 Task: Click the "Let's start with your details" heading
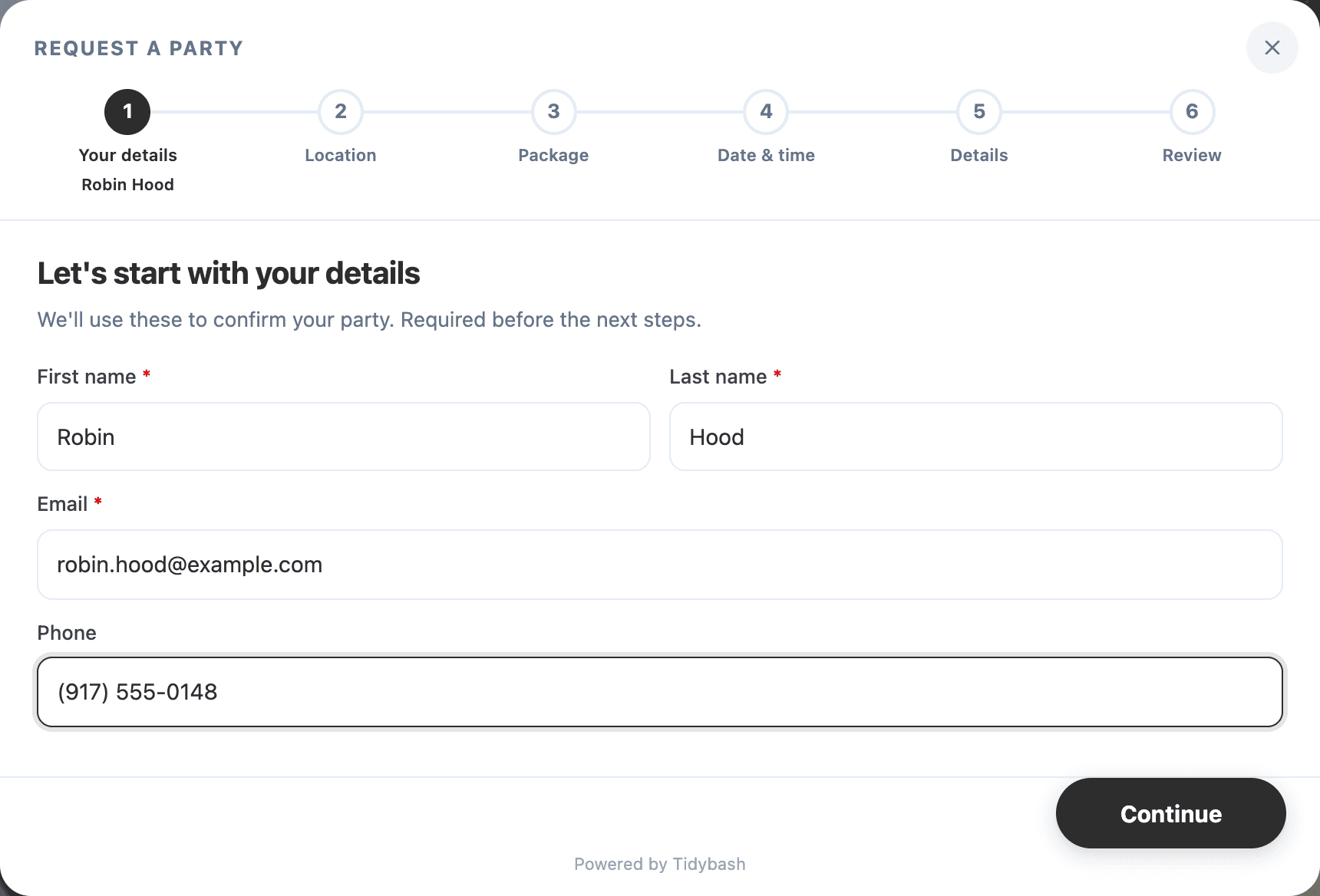229,273
